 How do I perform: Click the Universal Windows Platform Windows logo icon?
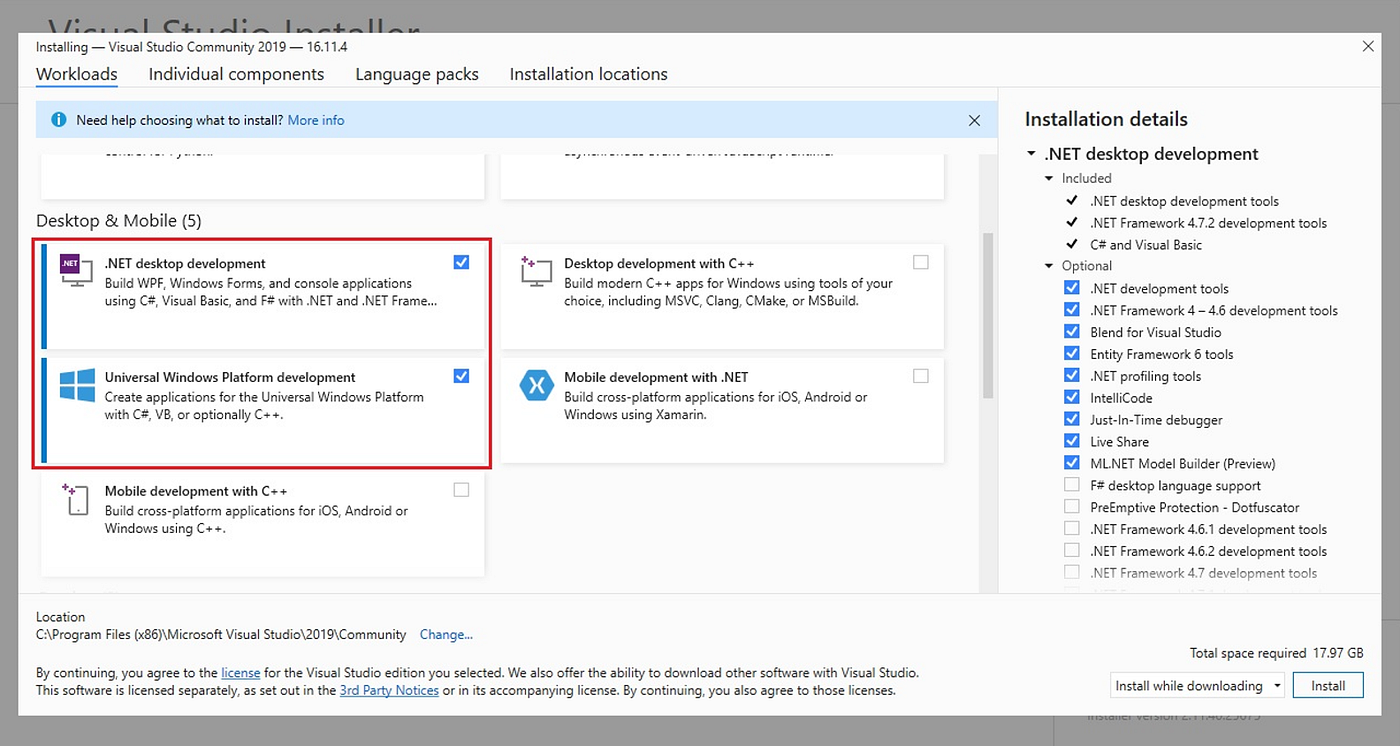(x=77, y=385)
